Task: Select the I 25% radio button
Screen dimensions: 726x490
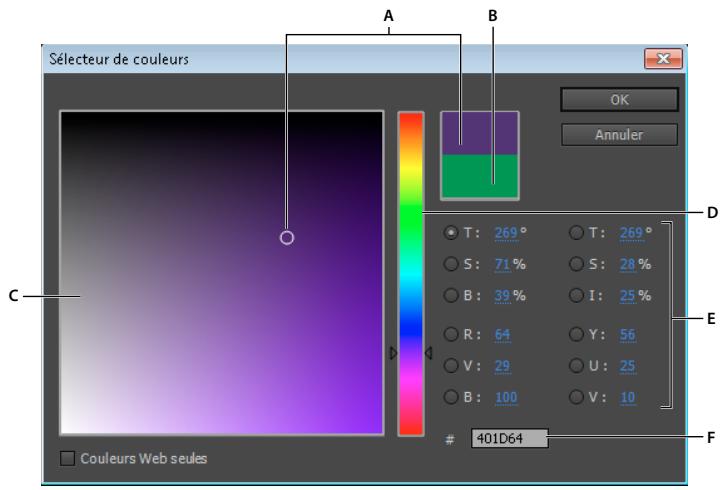Action: pyautogui.click(x=576, y=295)
